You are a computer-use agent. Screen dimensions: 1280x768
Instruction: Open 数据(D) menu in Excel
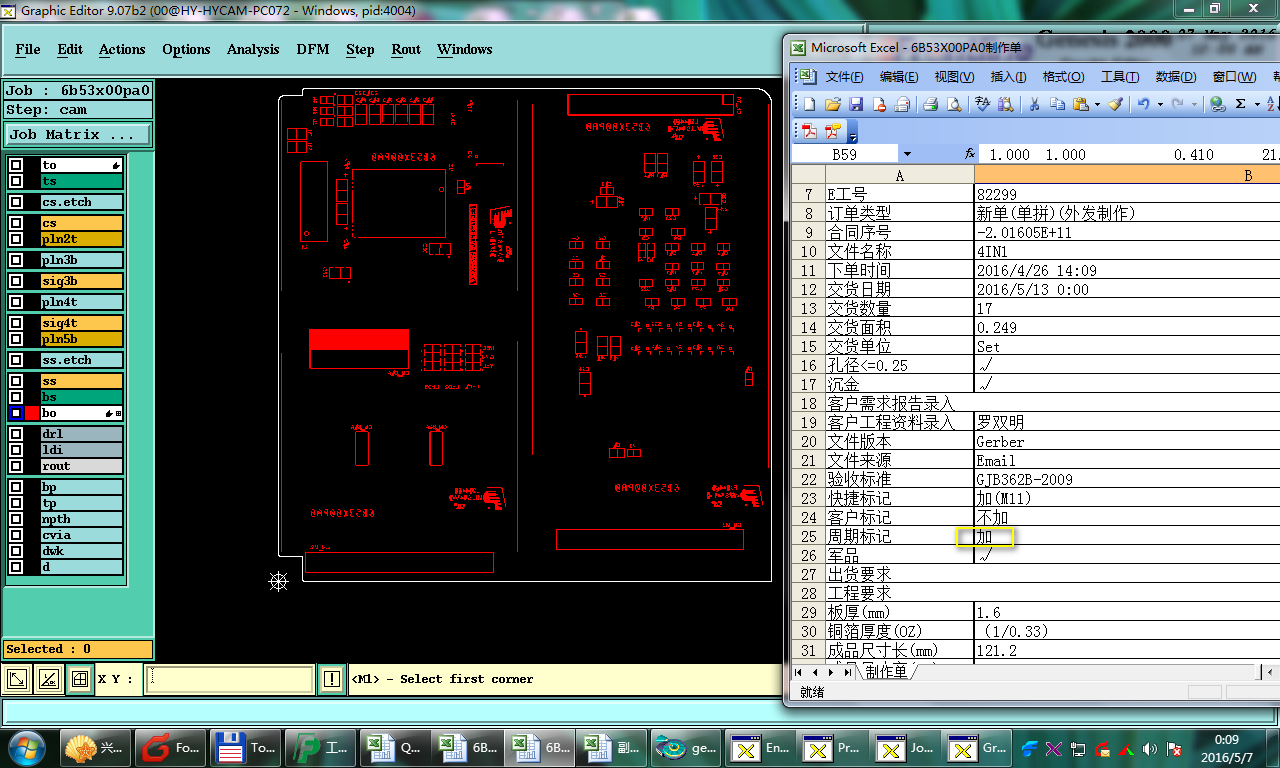[x=1175, y=77]
